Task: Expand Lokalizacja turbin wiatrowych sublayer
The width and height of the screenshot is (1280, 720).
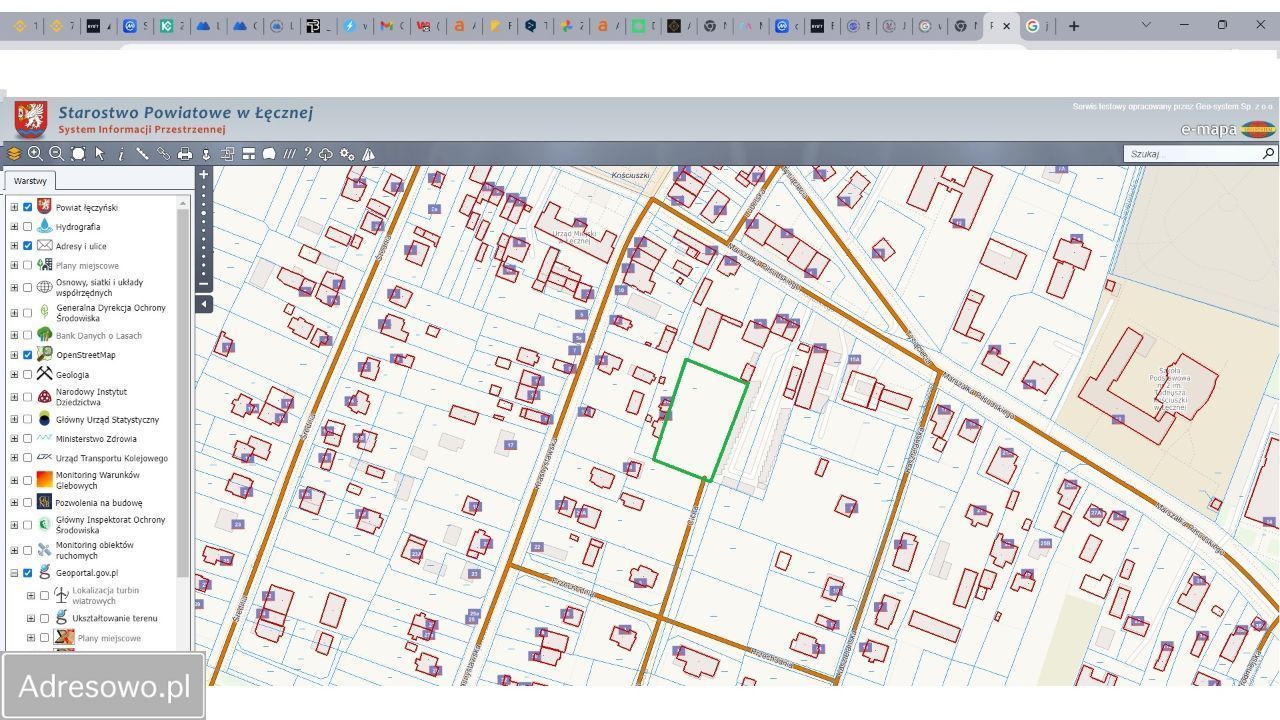Action: (30, 595)
